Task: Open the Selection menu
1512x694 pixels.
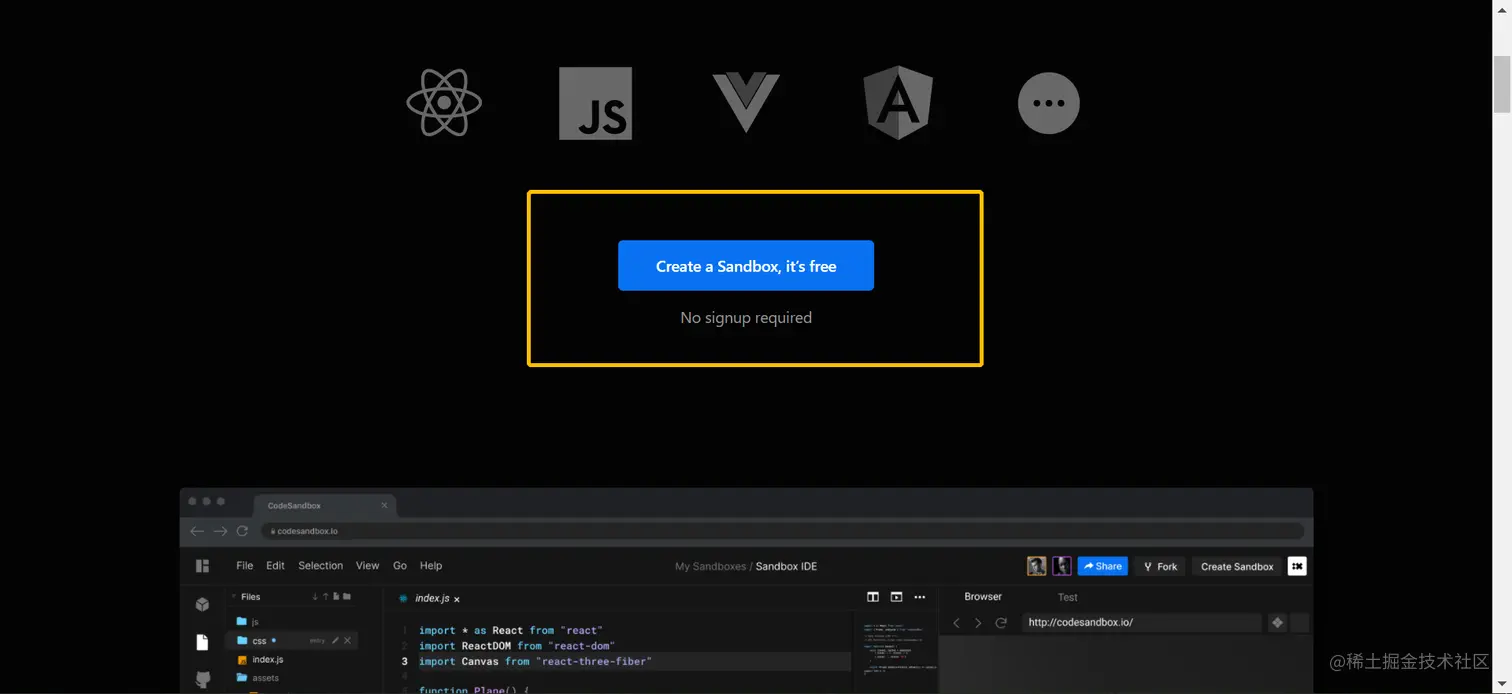Action: coord(320,566)
